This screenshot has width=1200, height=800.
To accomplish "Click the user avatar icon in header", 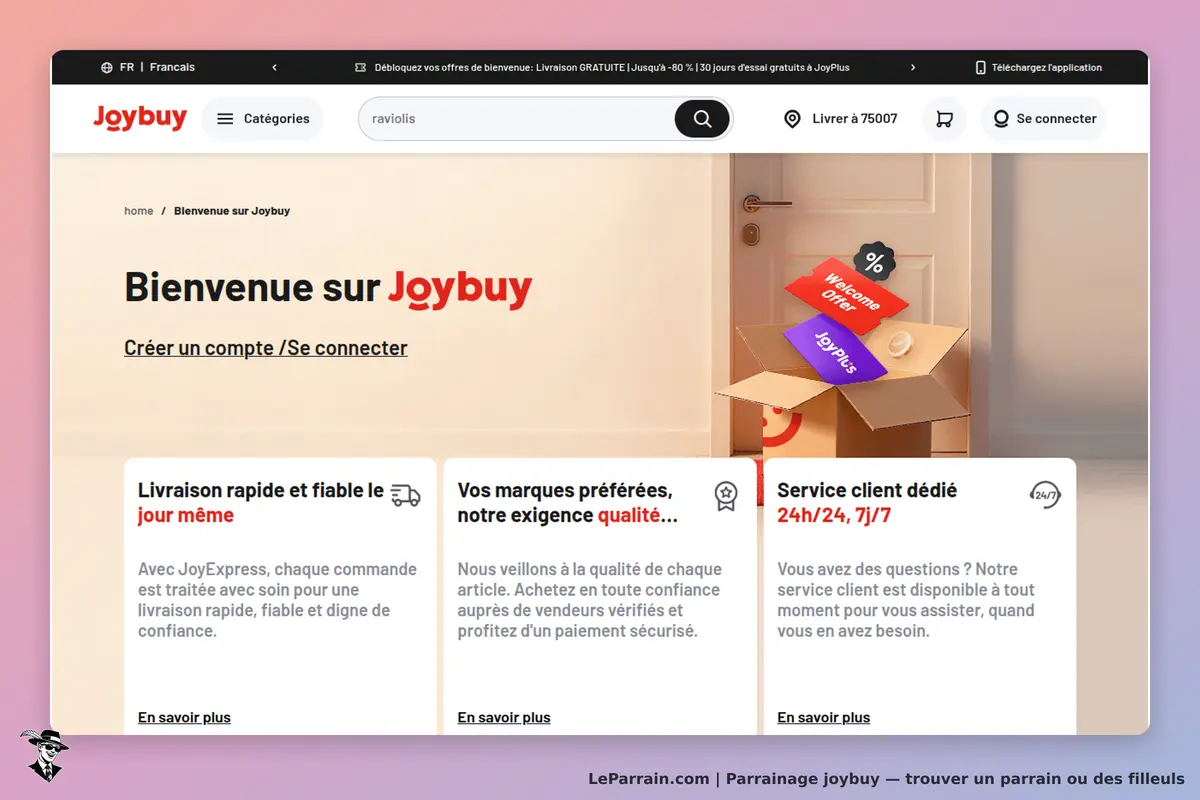I will [1001, 119].
